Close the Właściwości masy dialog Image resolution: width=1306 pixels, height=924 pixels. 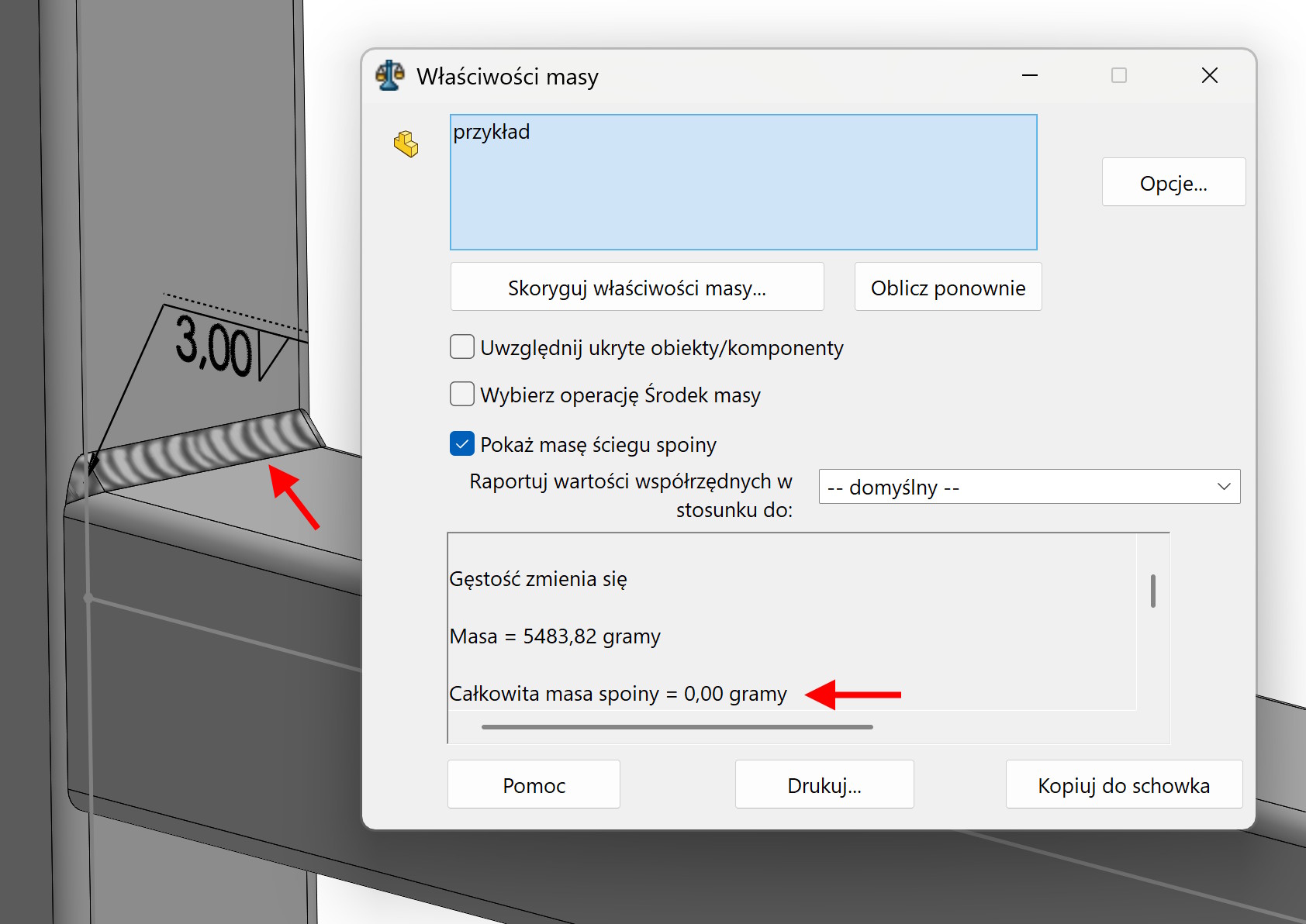point(1209,76)
